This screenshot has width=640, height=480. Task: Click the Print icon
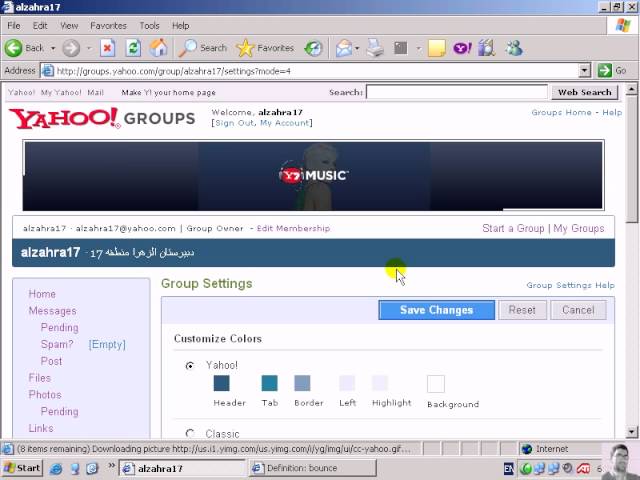(375, 48)
